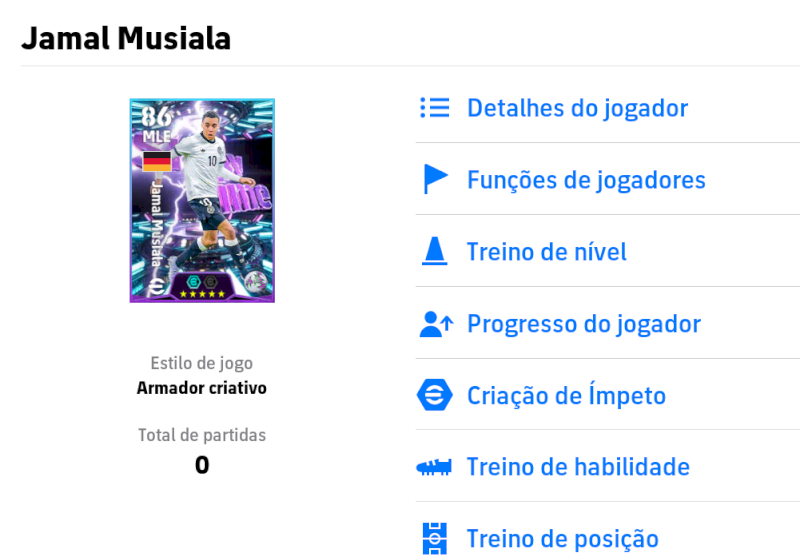This screenshot has width=800, height=557.
Task: Click the five-star rating on the card
Action: pos(202,294)
